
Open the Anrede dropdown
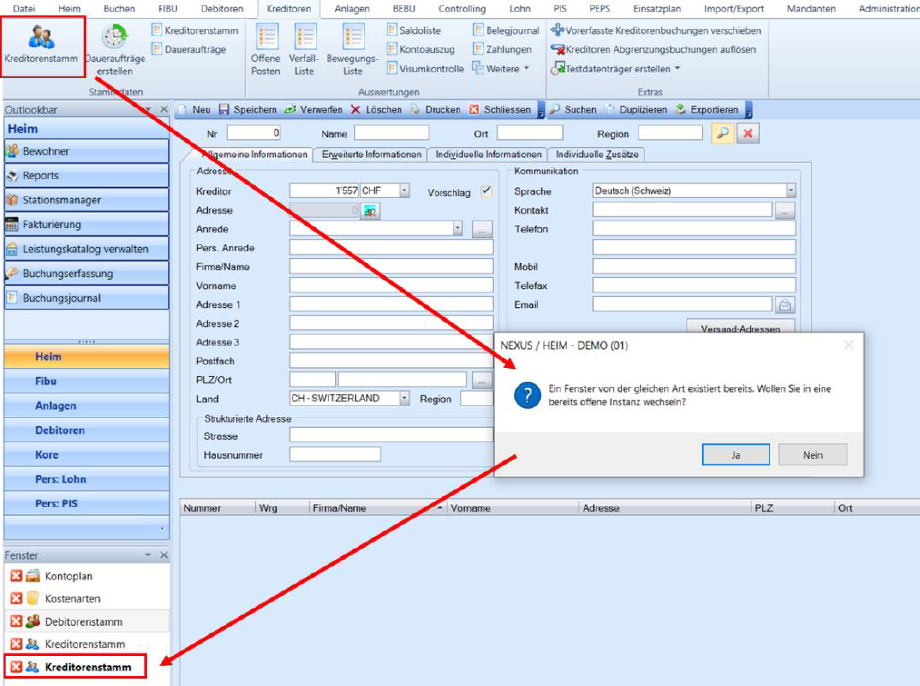tap(458, 229)
